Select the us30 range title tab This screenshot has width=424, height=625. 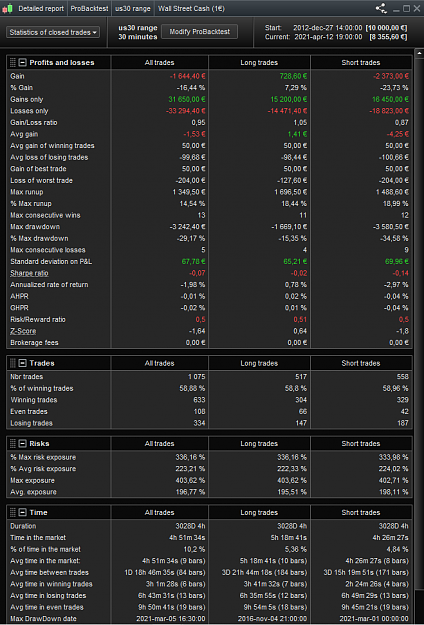pyautogui.click(x=133, y=8)
